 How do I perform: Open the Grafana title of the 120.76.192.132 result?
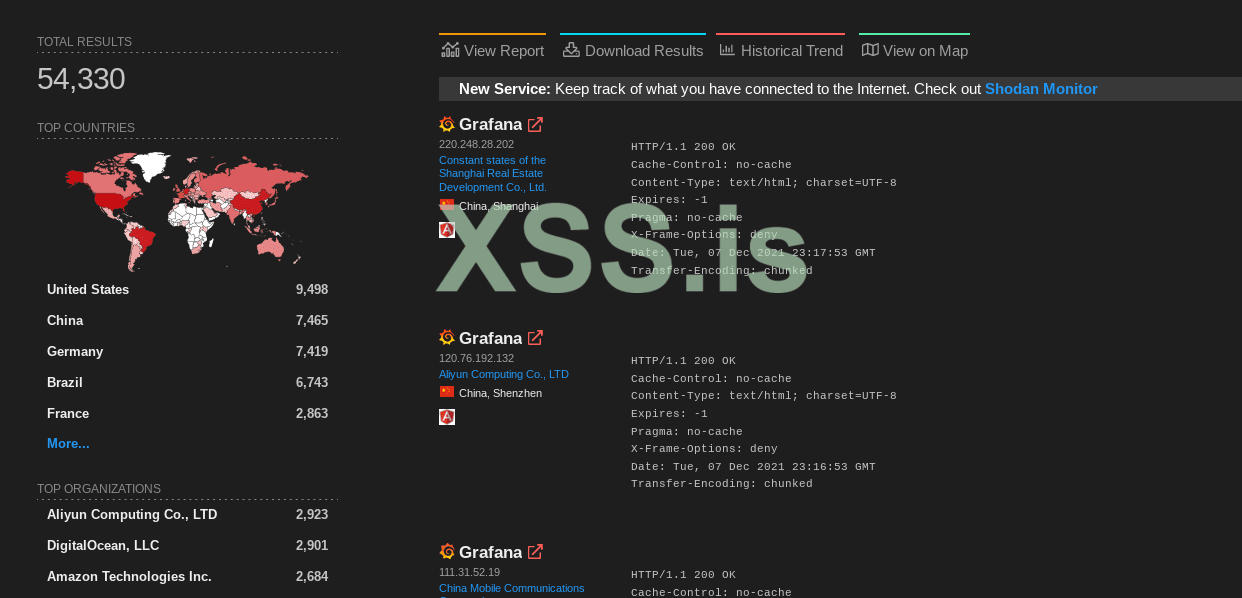pyautogui.click(x=490, y=338)
